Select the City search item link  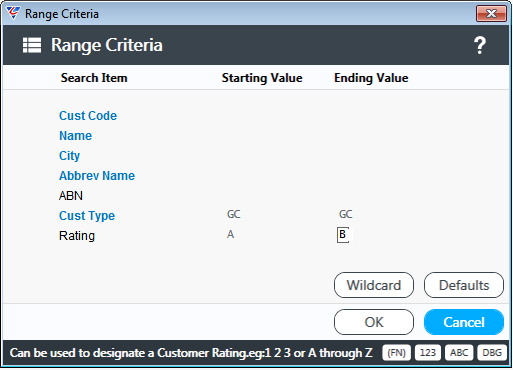coord(69,156)
